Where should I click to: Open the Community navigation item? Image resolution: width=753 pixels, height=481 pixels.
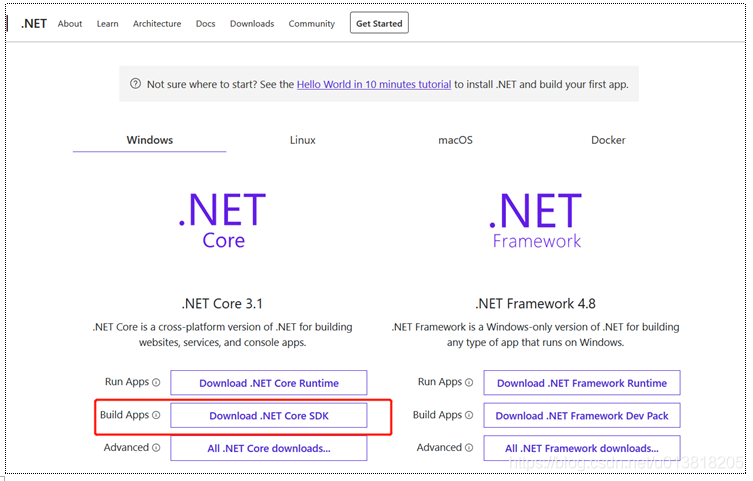pyautogui.click(x=312, y=24)
